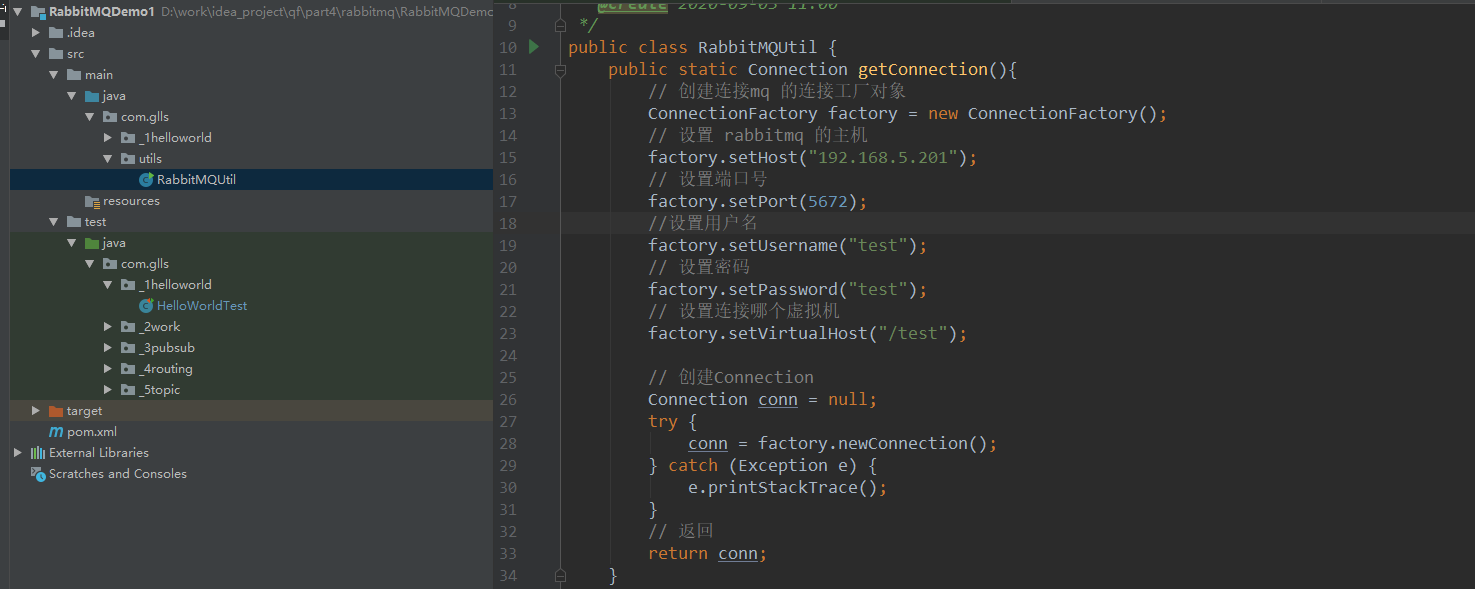Click the RabbitMQDemo1 module folder icon
Viewport: 1475px width, 589px height.
(x=39, y=12)
